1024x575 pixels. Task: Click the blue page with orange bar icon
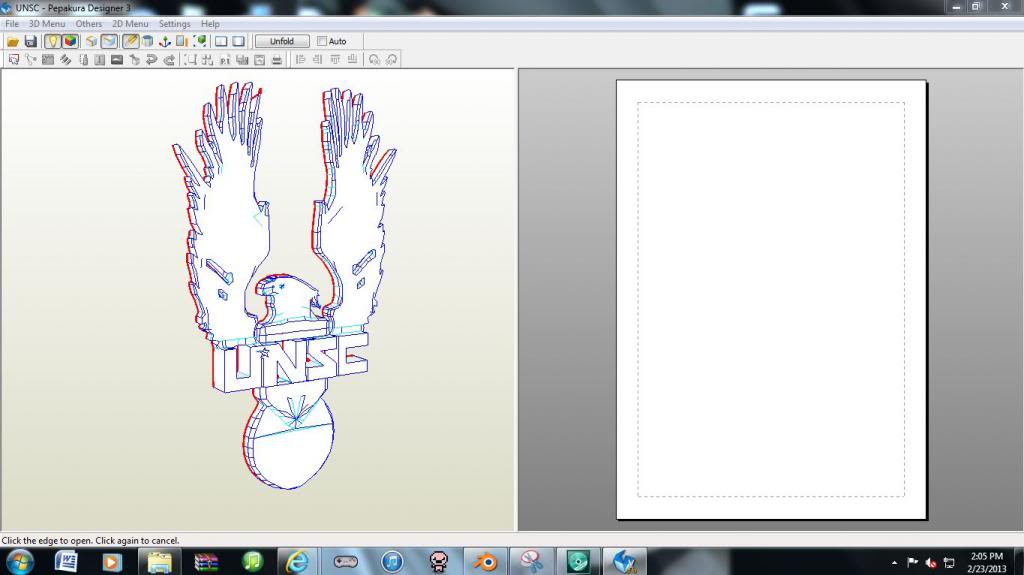coord(182,41)
